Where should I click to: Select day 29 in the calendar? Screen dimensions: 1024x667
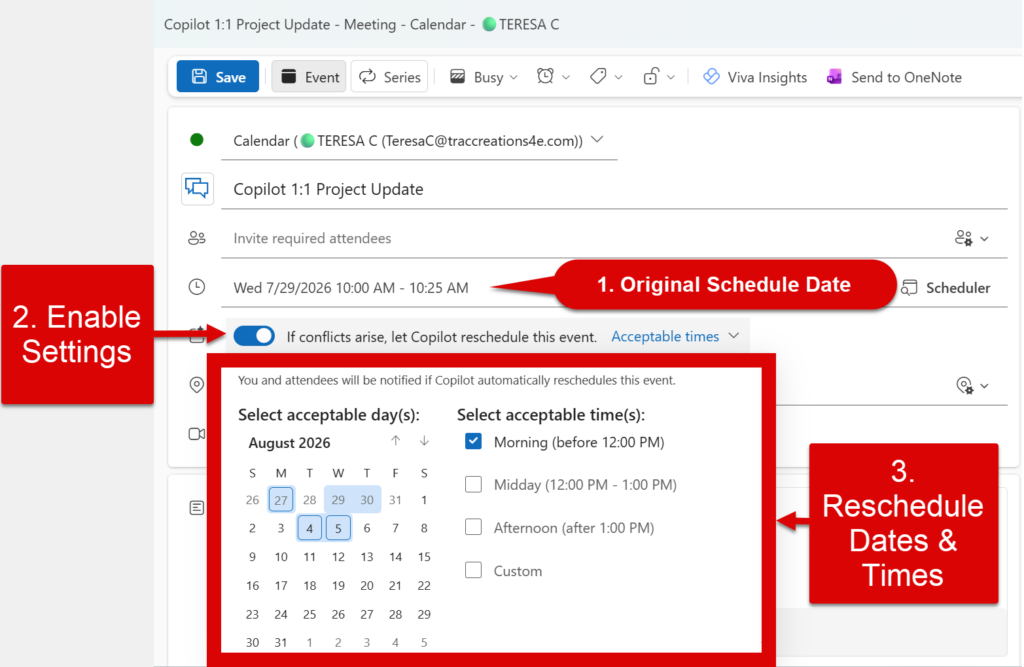(338, 500)
